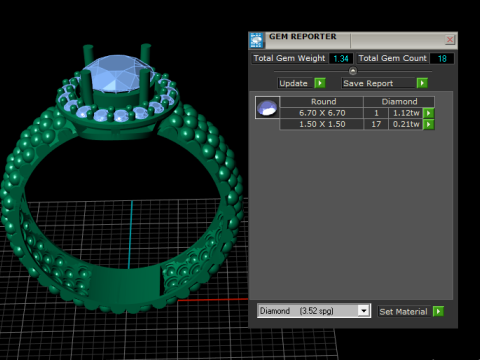Click the Total Gem Count label
480x360 pixels.
coord(393,58)
